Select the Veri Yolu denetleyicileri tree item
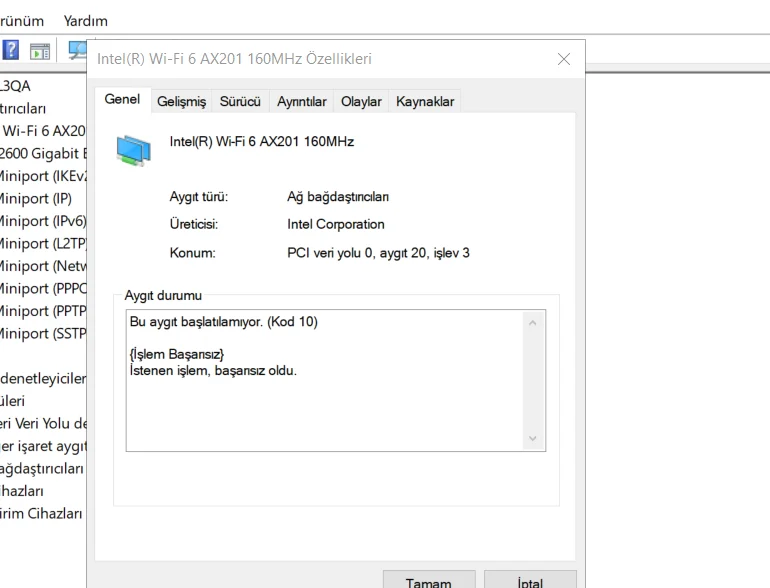770x588 pixels. click(43, 424)
